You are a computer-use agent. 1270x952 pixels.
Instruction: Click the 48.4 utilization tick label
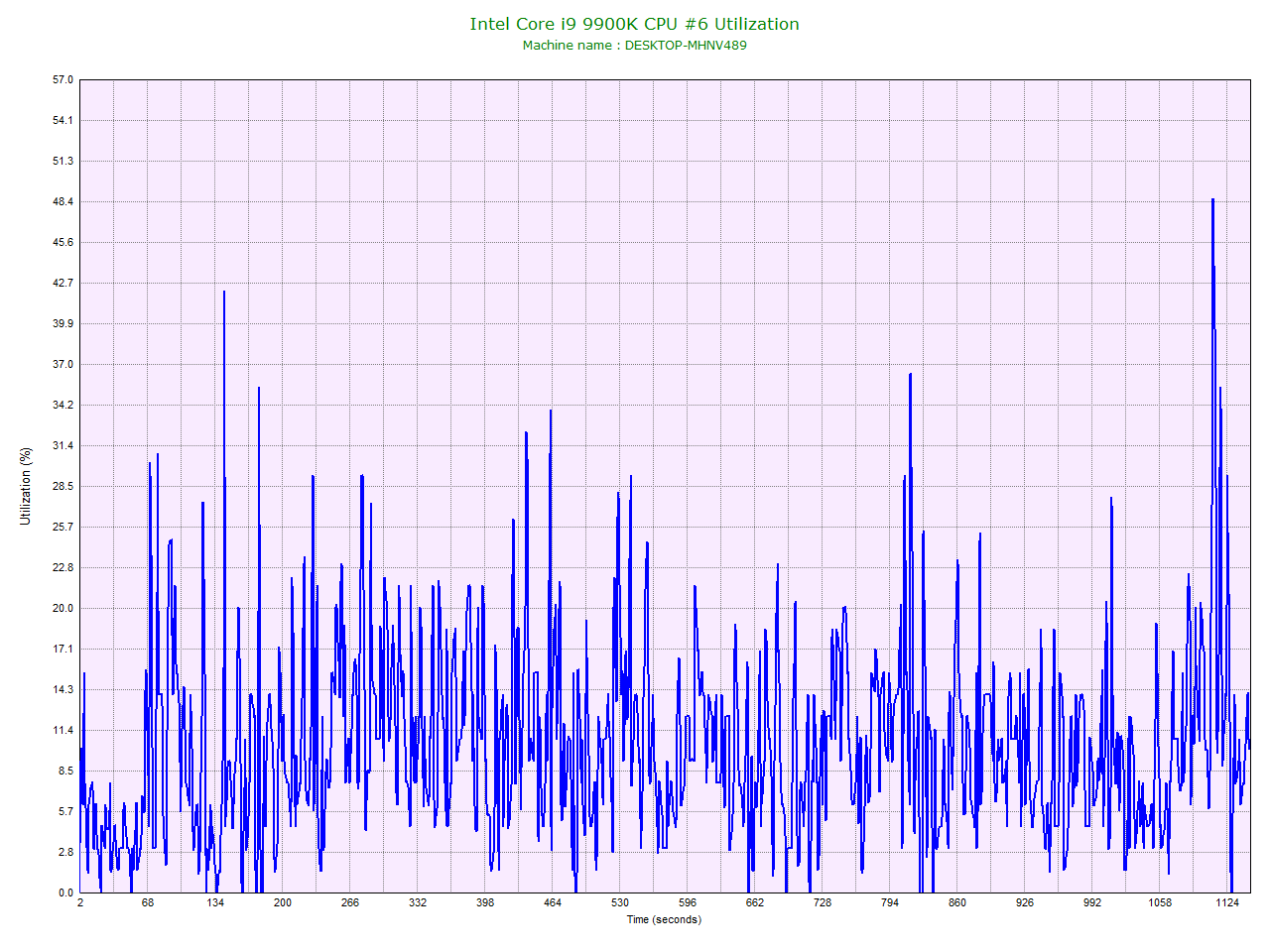(x=63, y=201)
